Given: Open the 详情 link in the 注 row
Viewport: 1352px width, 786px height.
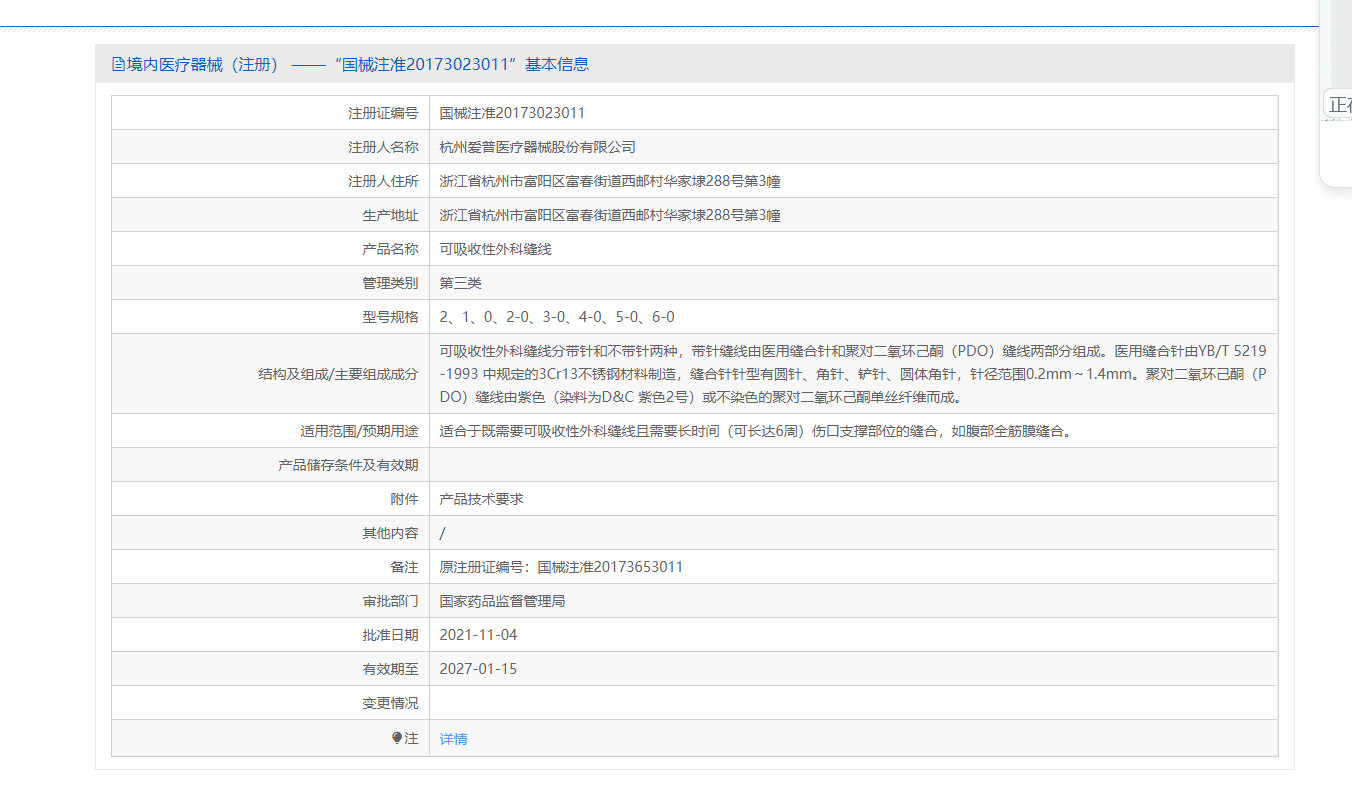Looking at the screenshot, I should pos(453,739).
